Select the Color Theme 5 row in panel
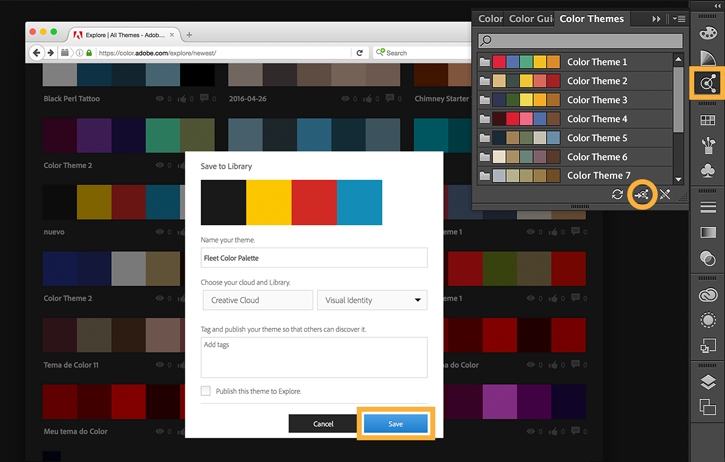Image resolution: width=725 pixels, height=462 pixels. pyautogui.click(x=575, y=138)
